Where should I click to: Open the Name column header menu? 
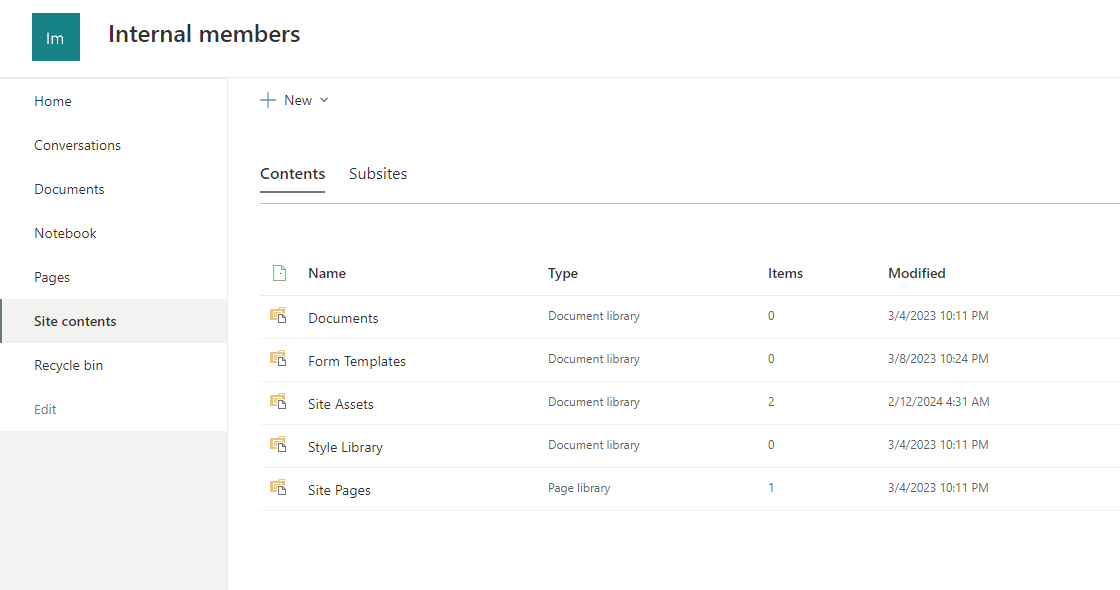326,272
